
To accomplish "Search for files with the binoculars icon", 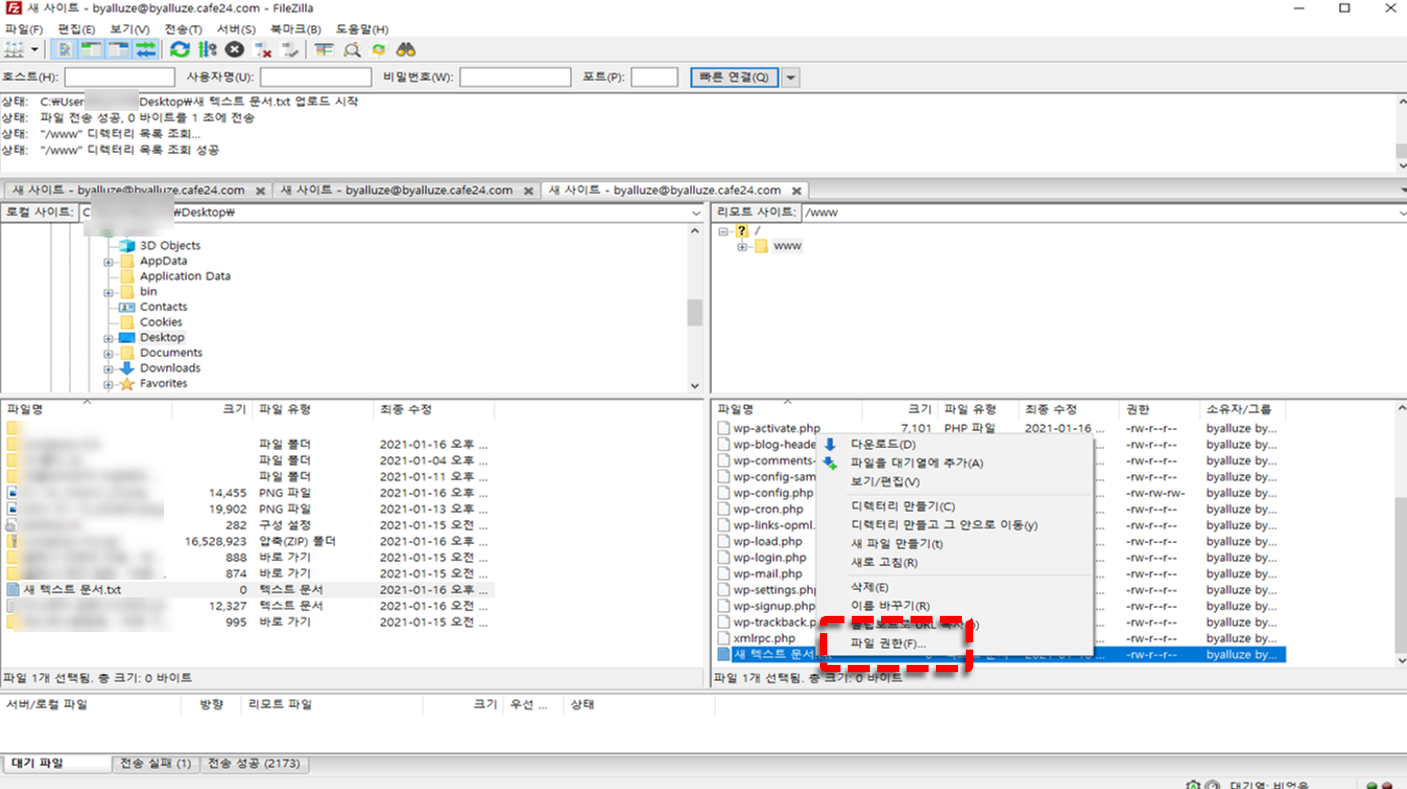I will [406, 49].
